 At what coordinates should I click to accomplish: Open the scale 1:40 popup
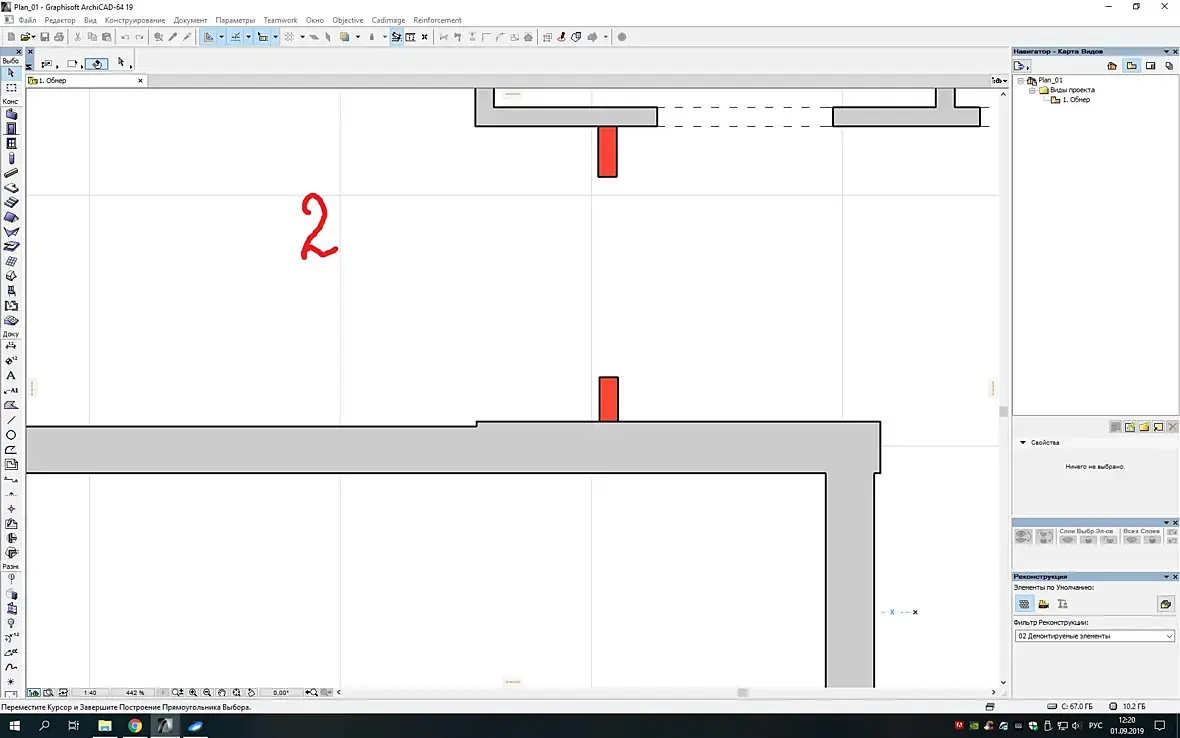coord(90,692)
